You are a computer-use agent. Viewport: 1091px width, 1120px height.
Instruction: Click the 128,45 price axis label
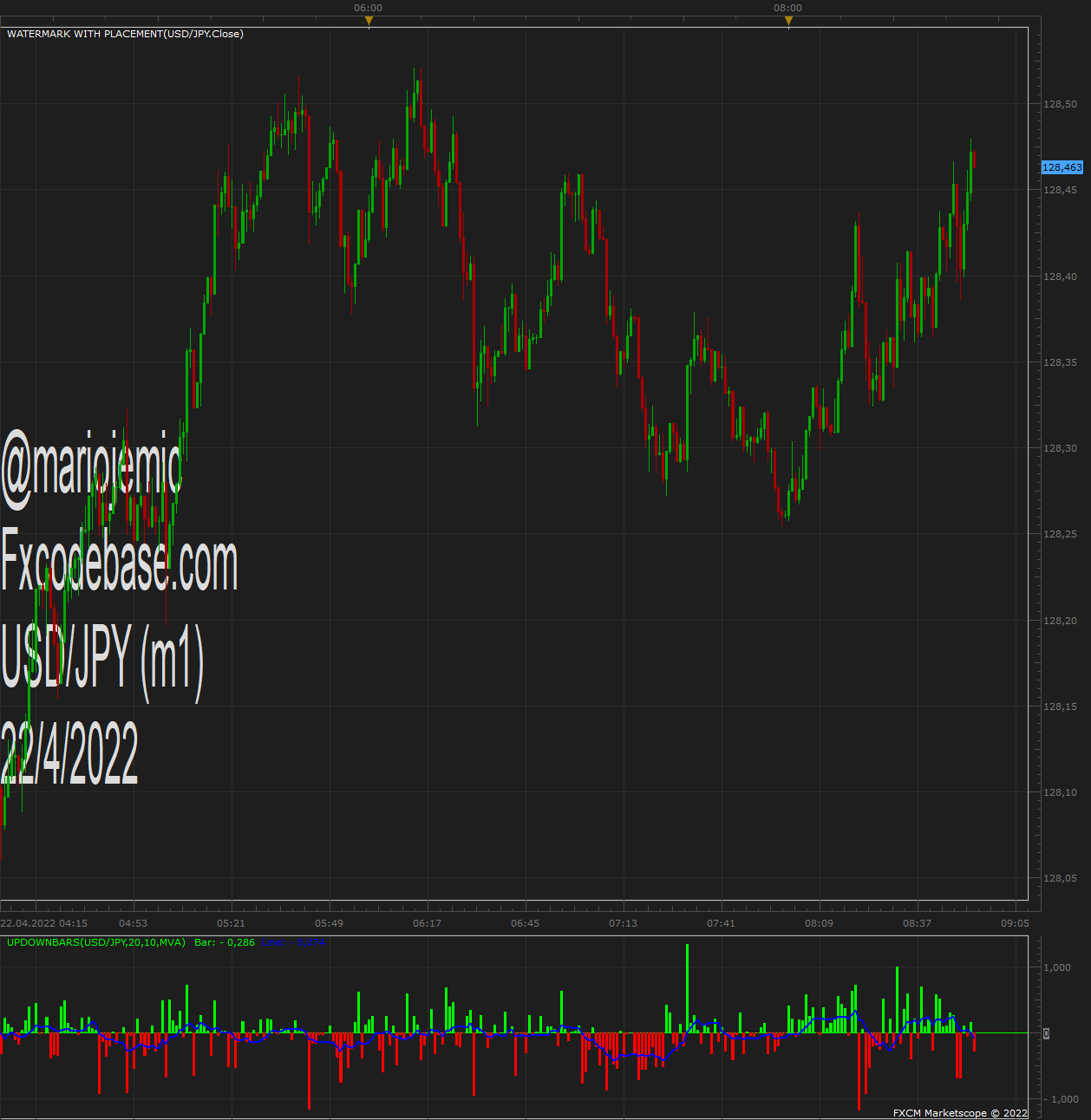1060,190
